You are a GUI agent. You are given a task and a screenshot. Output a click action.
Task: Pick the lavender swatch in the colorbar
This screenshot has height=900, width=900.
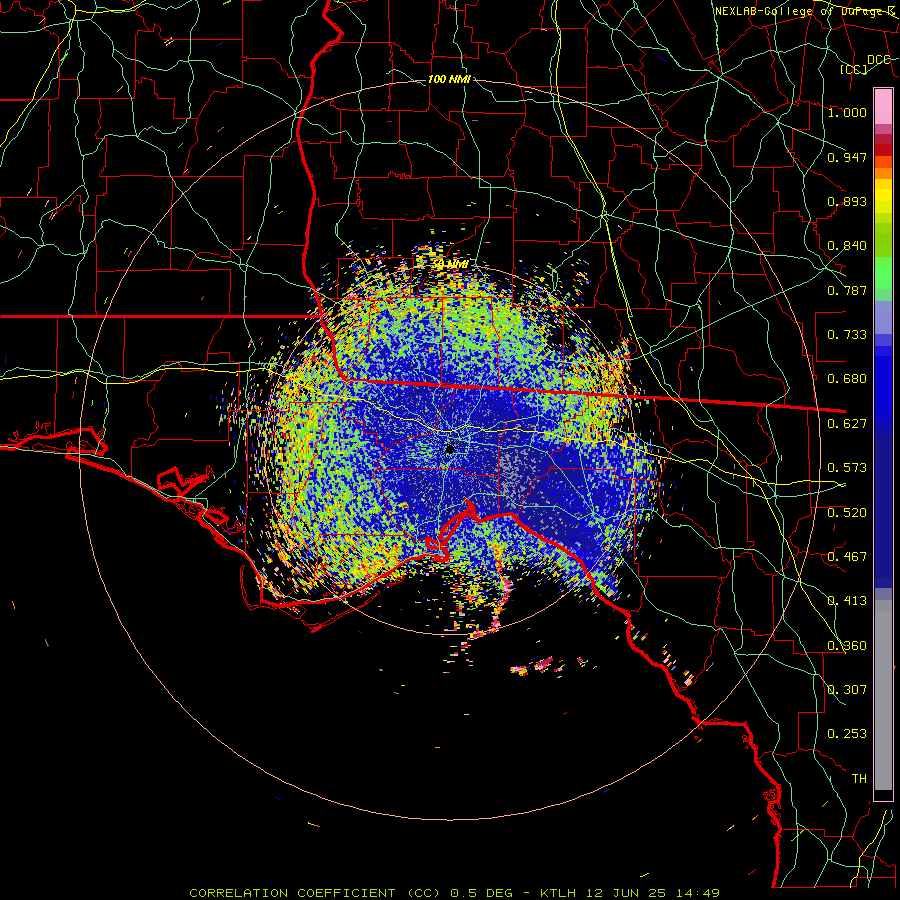(x=883, y=317)
